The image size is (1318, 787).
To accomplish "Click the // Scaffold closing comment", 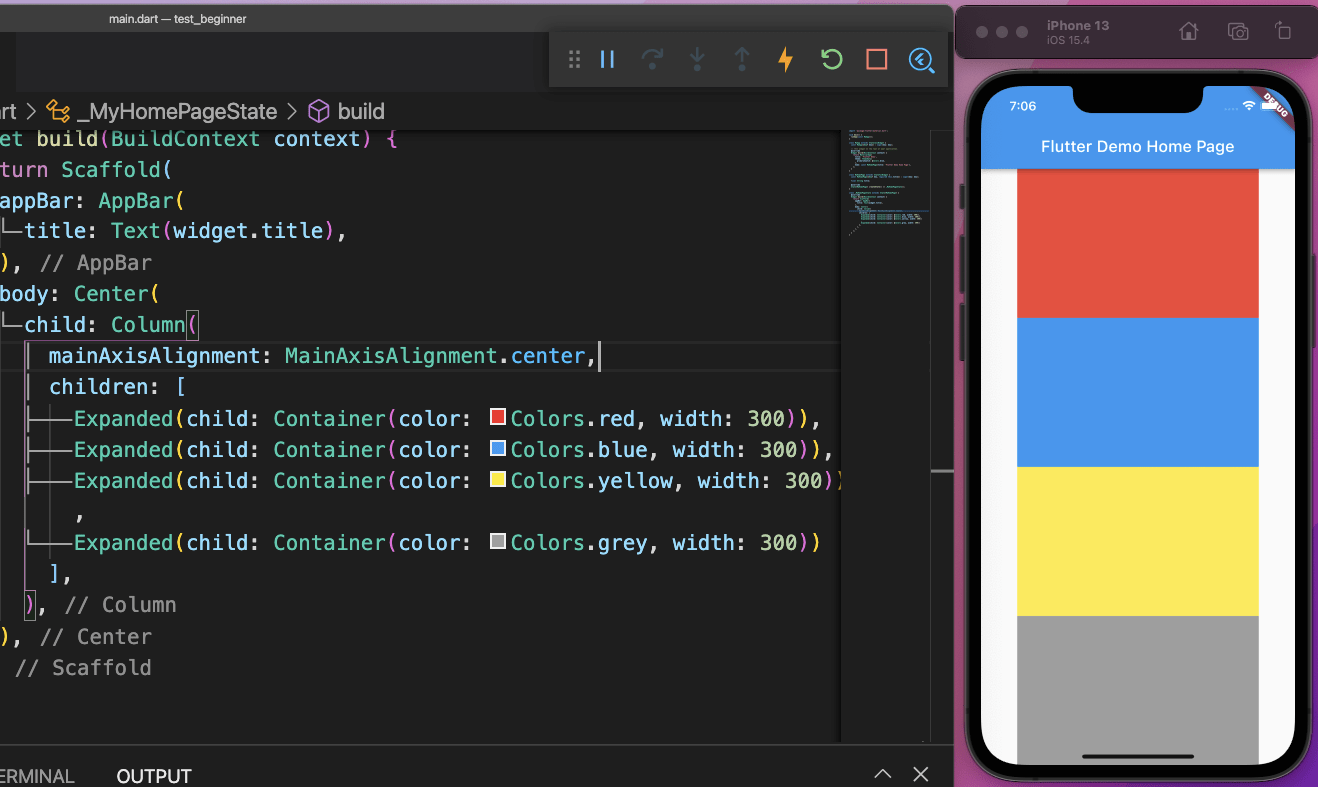I will point(83,667).
